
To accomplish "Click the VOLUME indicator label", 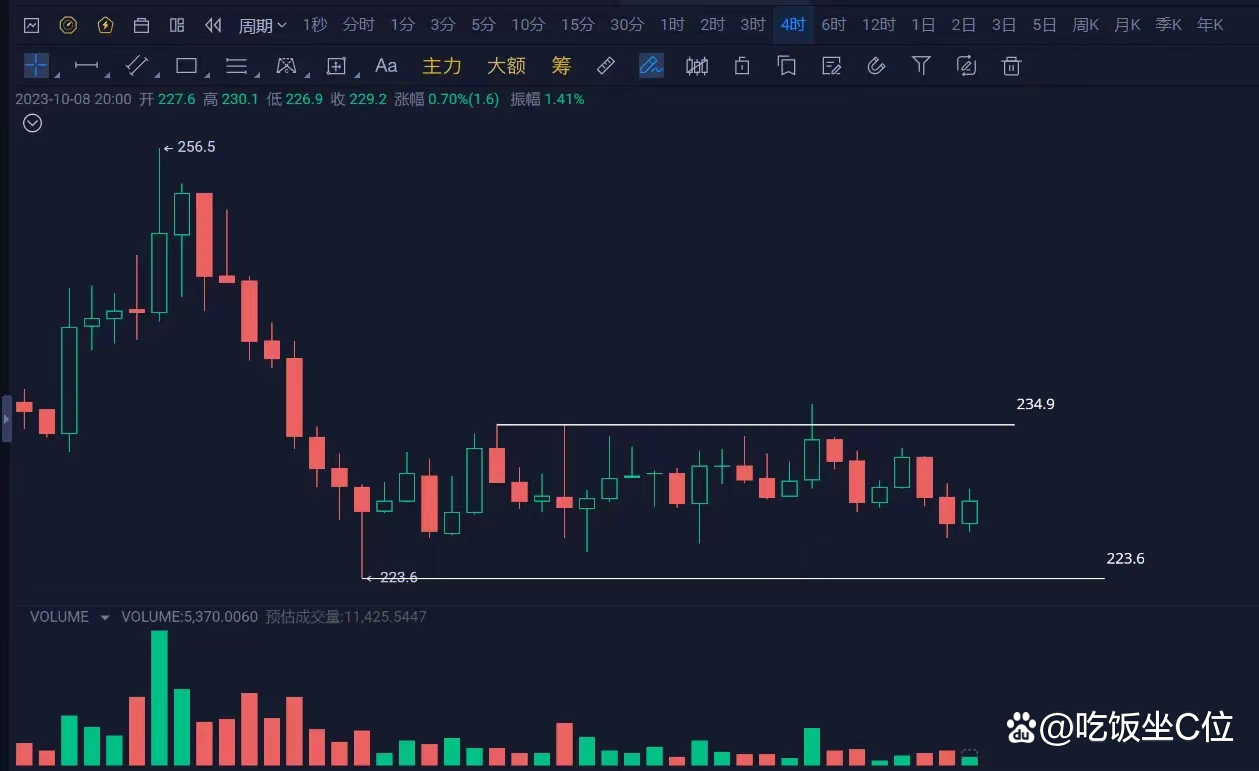I will pos(59,617).
